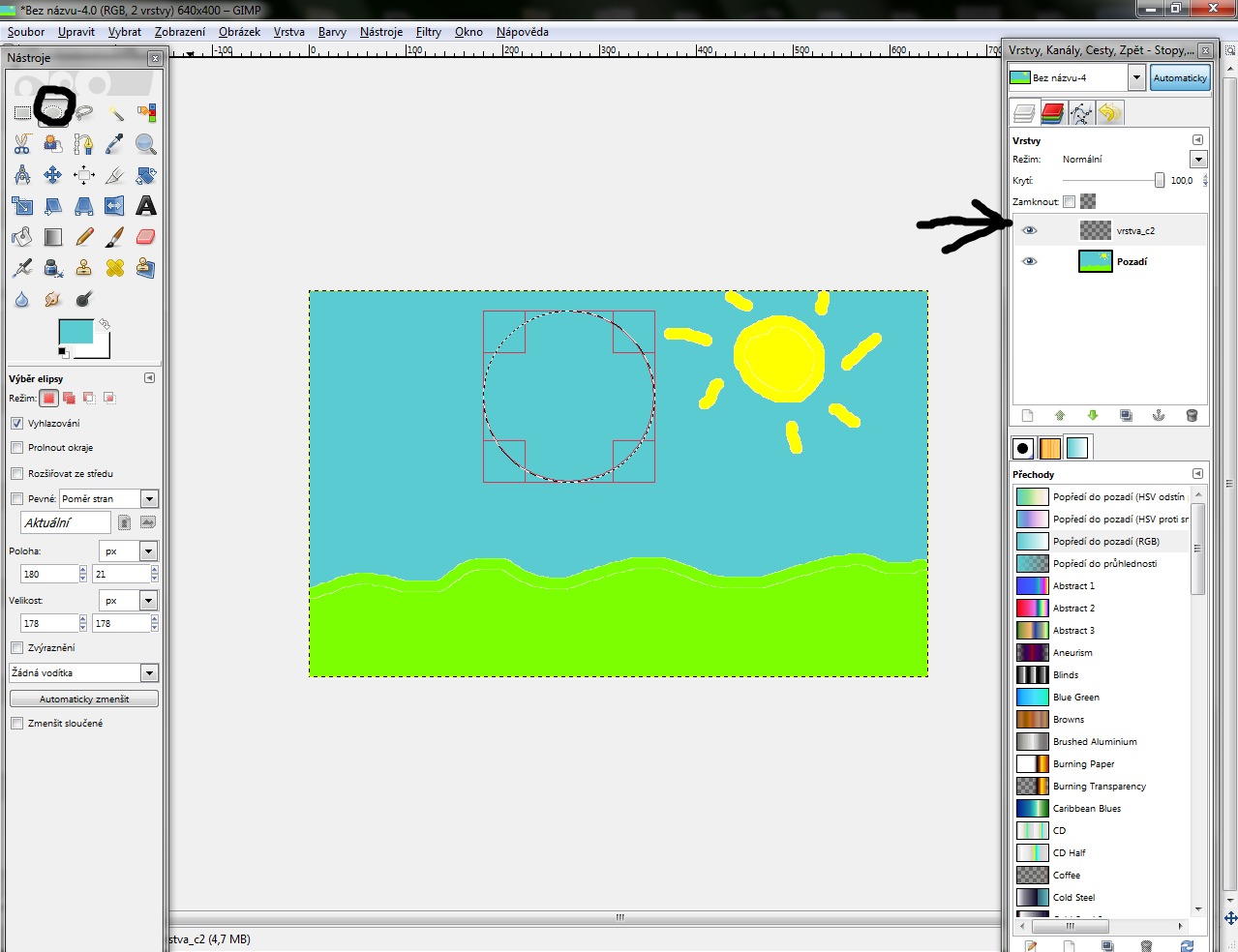Image resolution: width=1238 pixels, height=952 pixels.
Task: Disable the Vyhlazování checkbox
Action: (x=16, y=424)
